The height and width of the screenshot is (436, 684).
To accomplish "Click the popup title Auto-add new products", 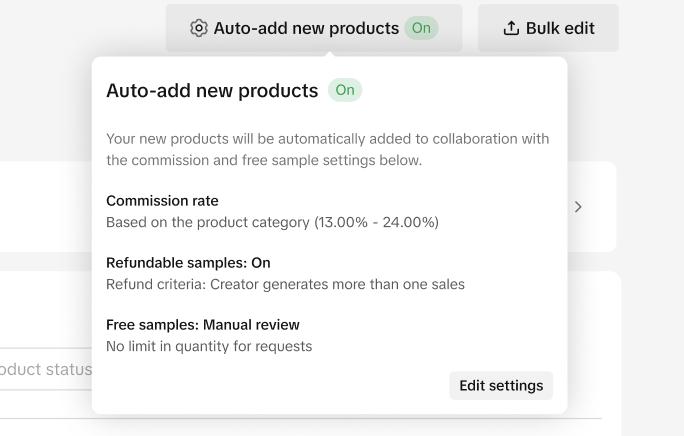I will (212, 91).
